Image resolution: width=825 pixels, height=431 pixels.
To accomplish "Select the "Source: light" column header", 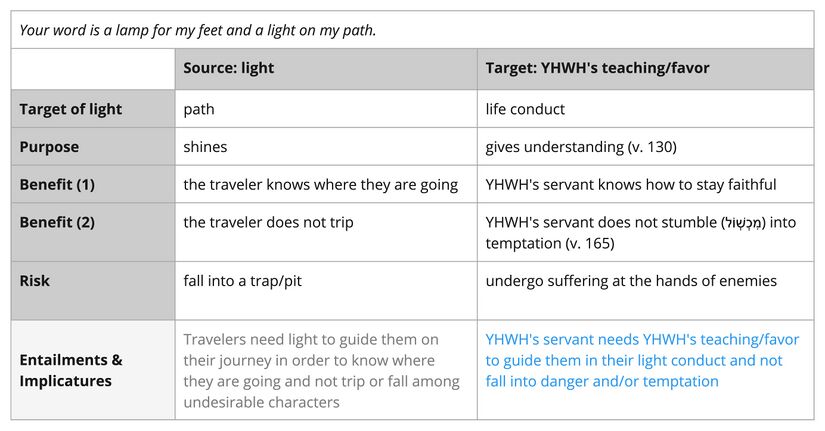I will [228, 69].
